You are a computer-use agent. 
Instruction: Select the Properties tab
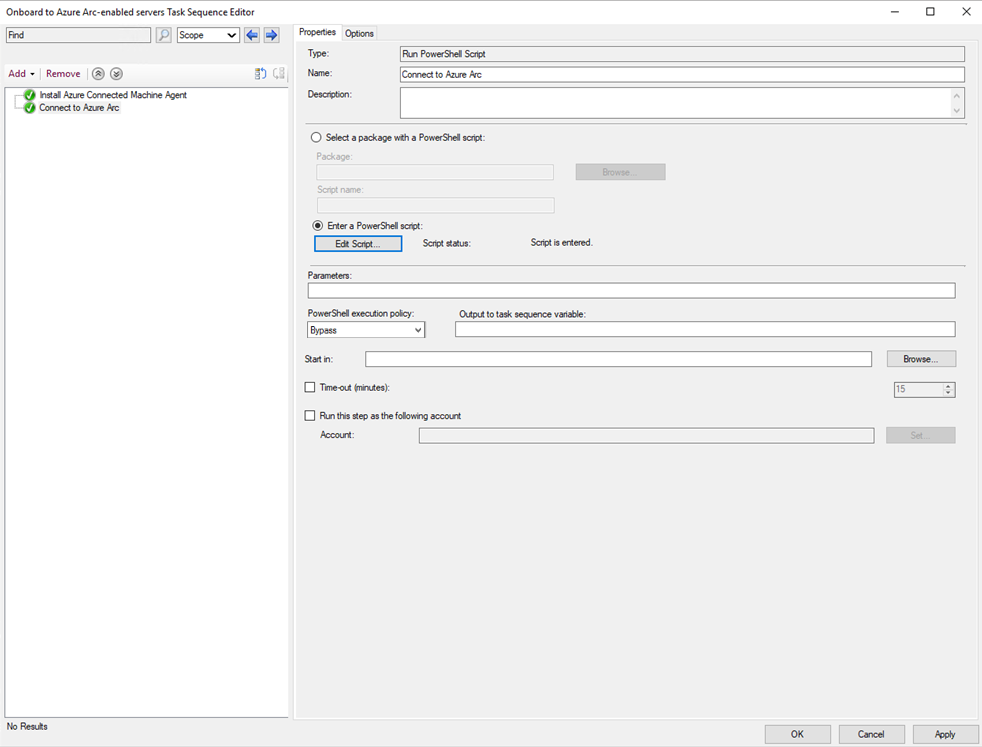(x=317, y=32)
